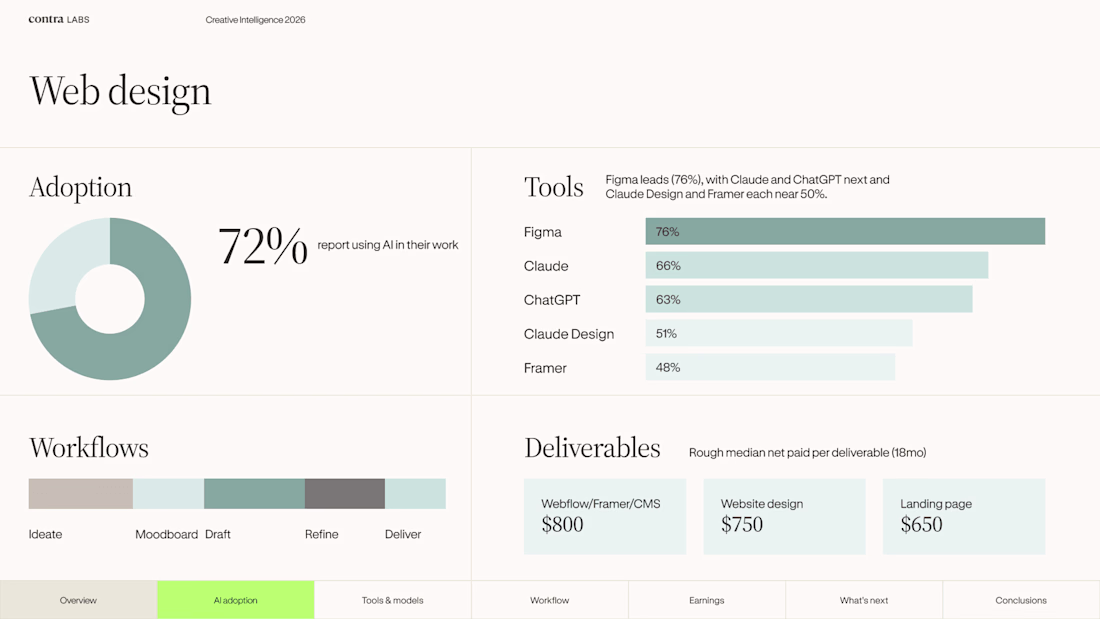Click the Moodboard label under Workflows

point(166,534)
